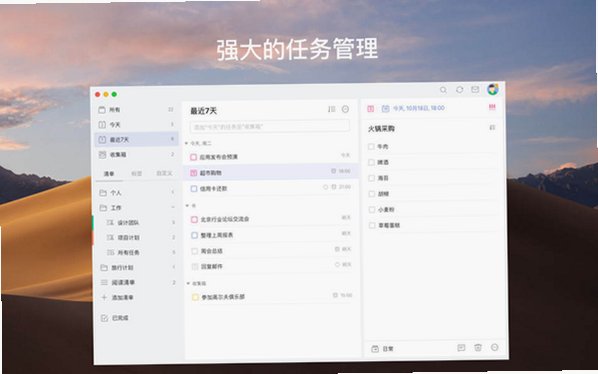
Task: Check off the 北京行业论坛交流会 task
Action: tap(194, 220)
